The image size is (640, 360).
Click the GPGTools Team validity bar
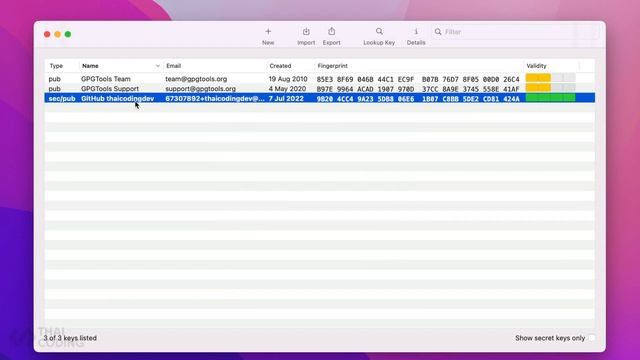coord(551,78)
